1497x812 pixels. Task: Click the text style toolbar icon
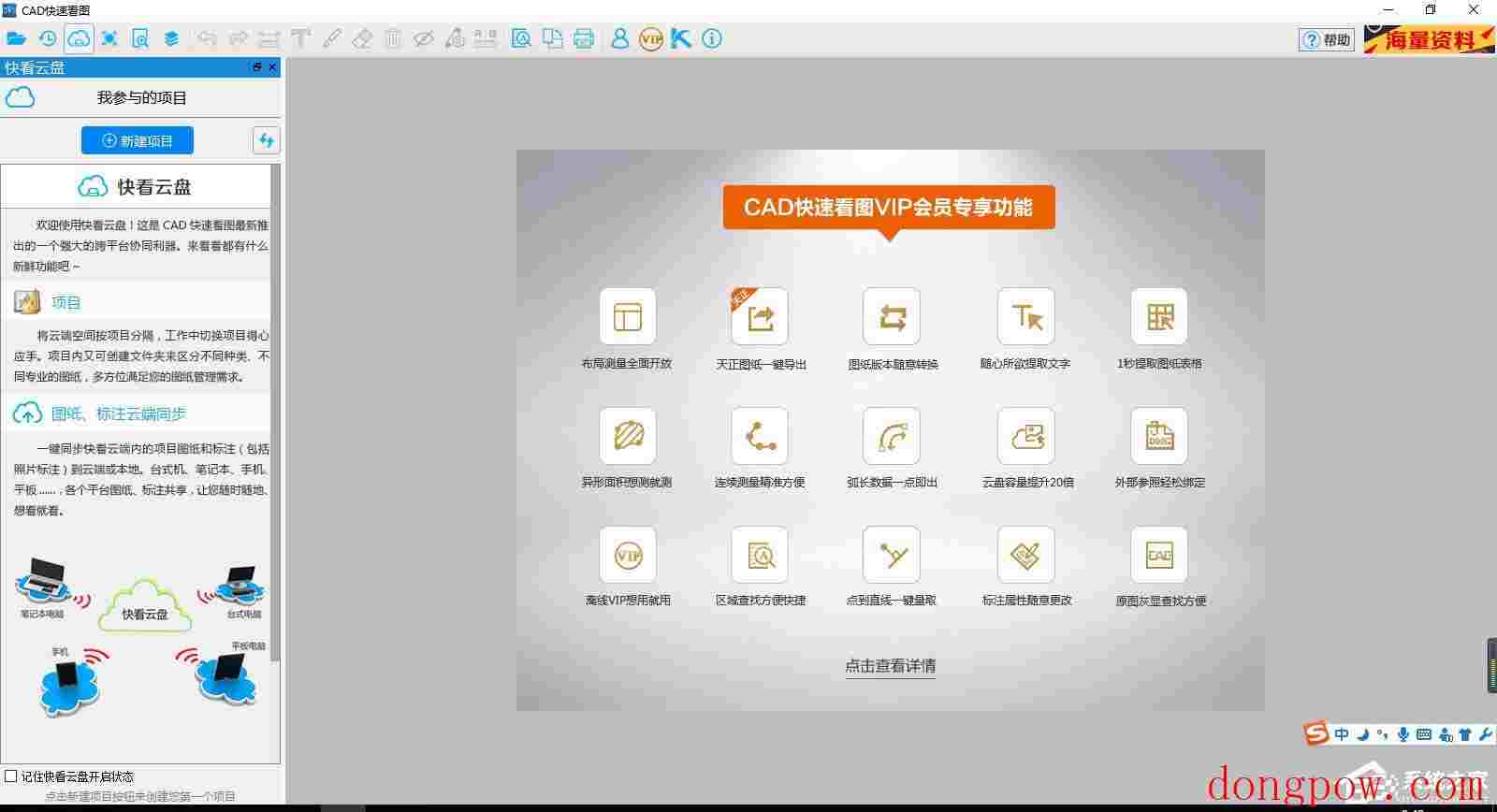(455, 38)
